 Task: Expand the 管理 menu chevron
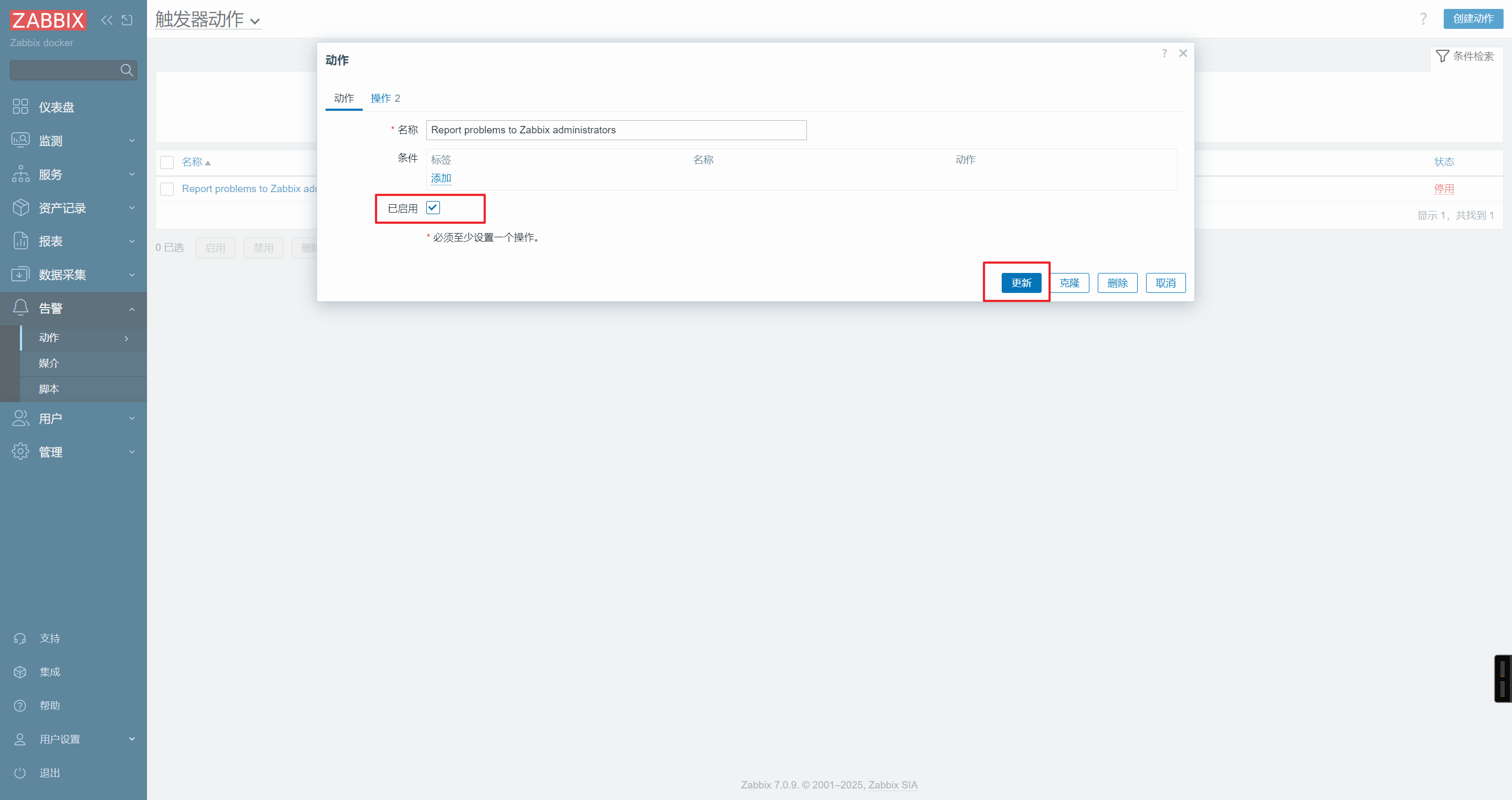coord(132,451)
